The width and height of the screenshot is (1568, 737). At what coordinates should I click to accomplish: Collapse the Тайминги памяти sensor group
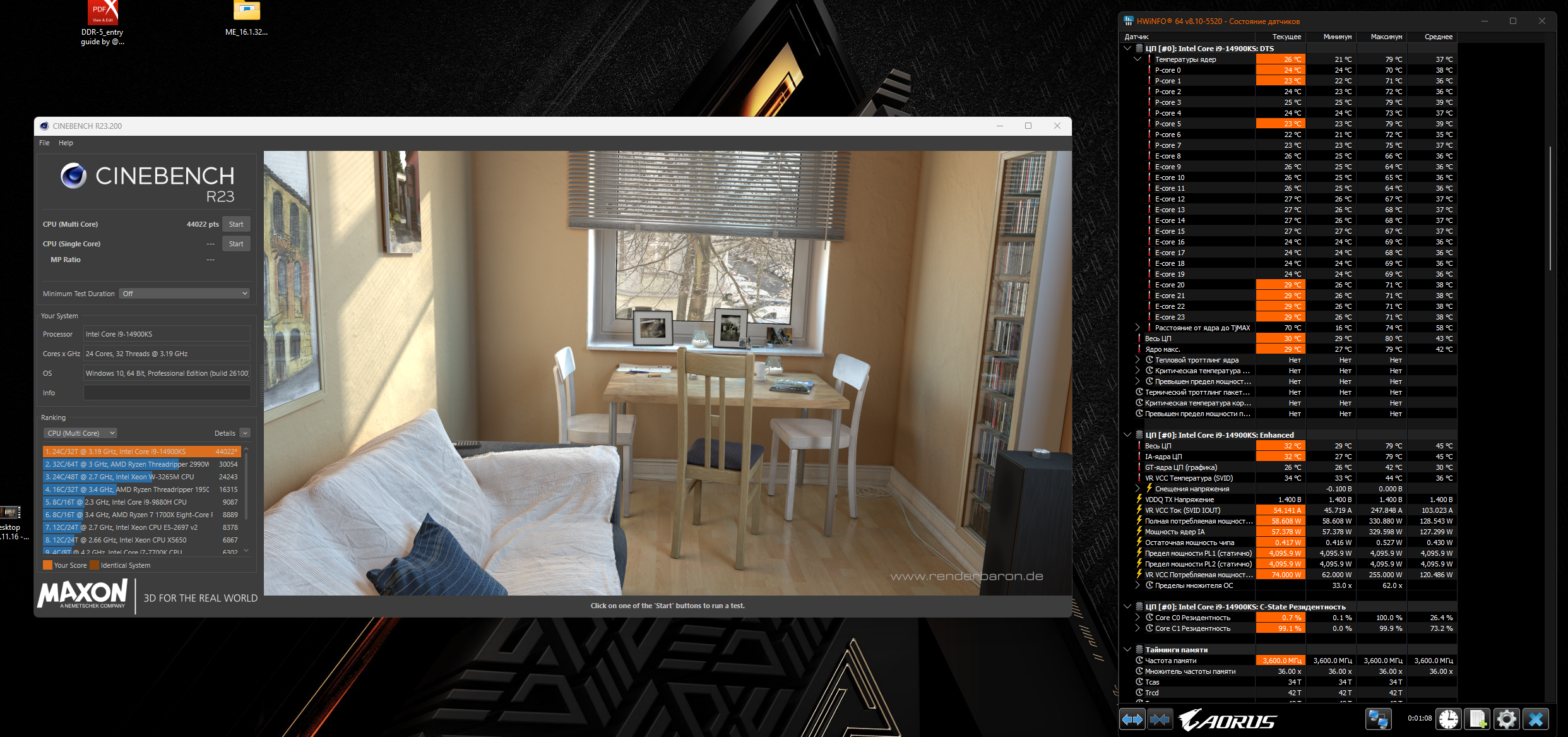click(1127, 649)
